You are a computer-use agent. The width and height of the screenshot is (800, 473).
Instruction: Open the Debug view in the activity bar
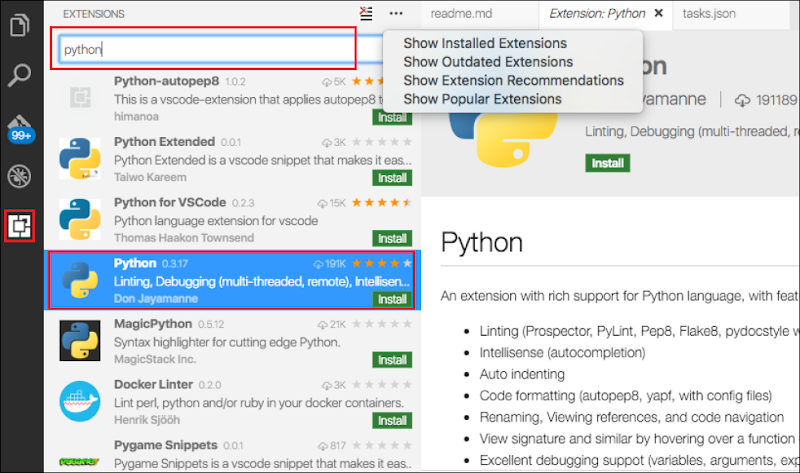click(x=19, y=177)
